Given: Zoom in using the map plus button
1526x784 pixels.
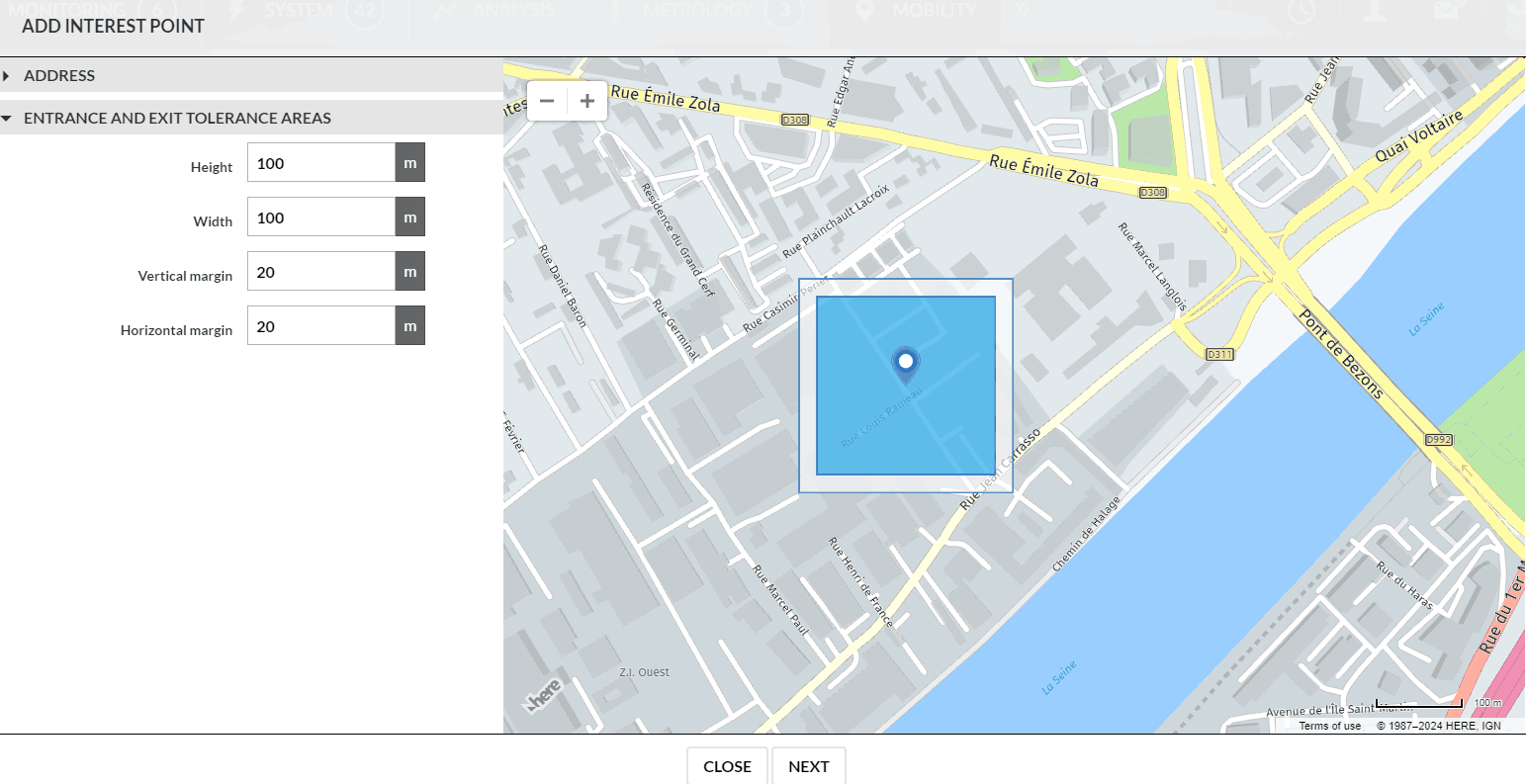Looking at the screenshot, I should point(587,100).
